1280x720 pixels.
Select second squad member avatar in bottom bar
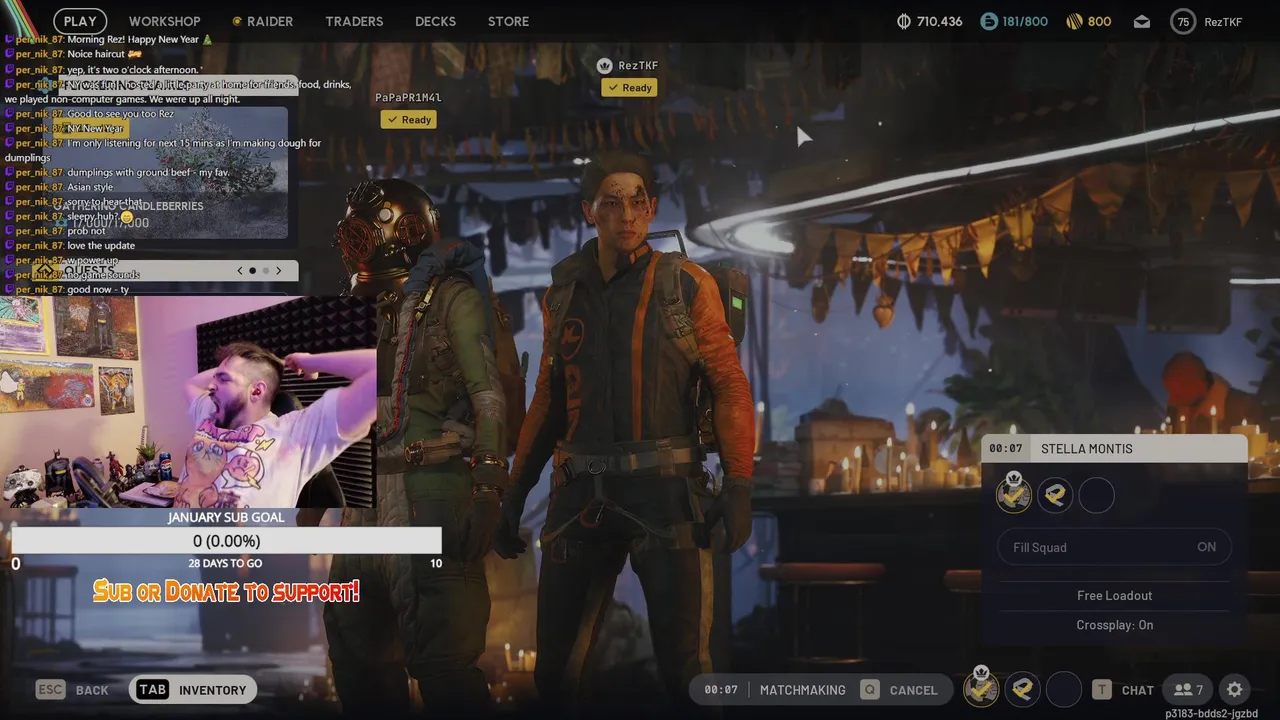coord(1022,689)
